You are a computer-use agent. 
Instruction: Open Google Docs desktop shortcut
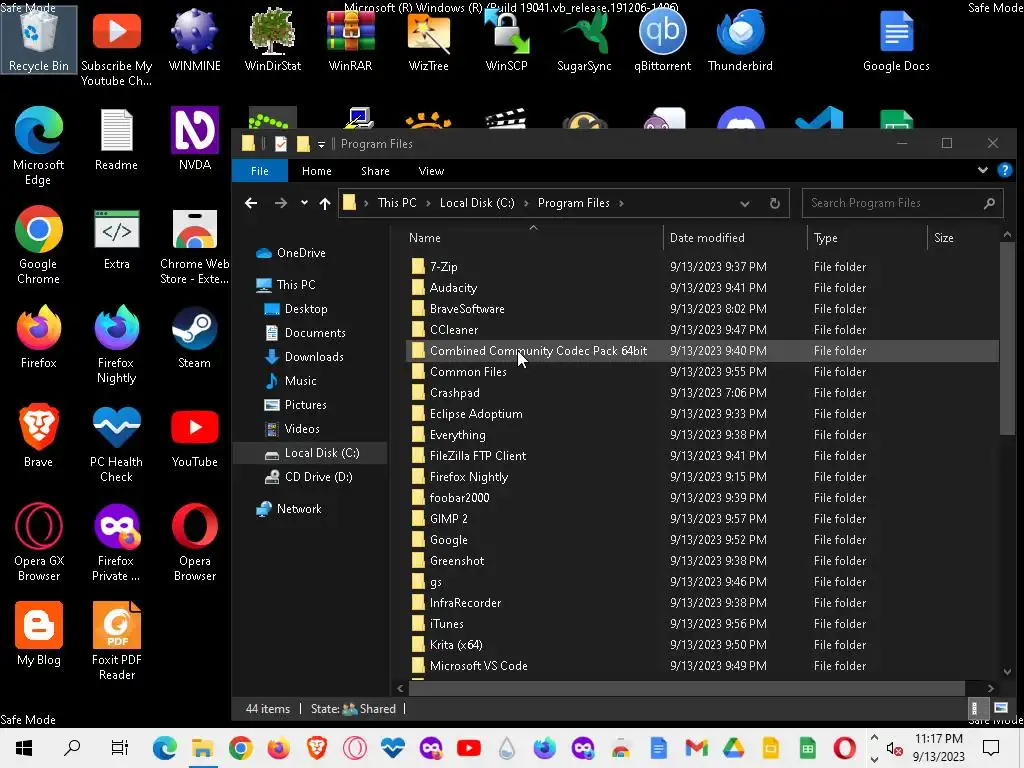[x=896, y=39]
